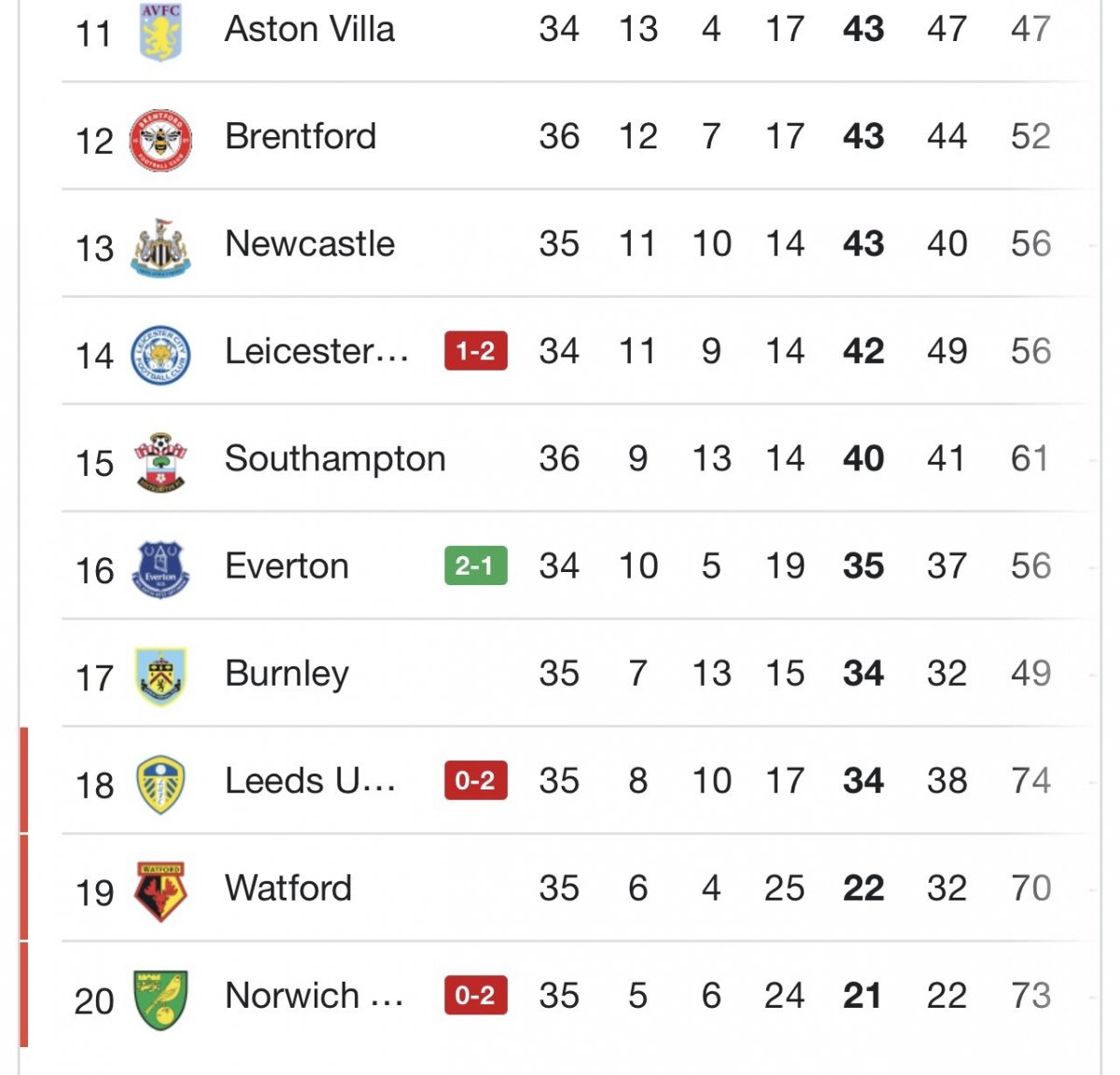This screenshot has width=1120, height=1075.
Task: Click the Norwich canary crest
Action: [x=161, y=998]
